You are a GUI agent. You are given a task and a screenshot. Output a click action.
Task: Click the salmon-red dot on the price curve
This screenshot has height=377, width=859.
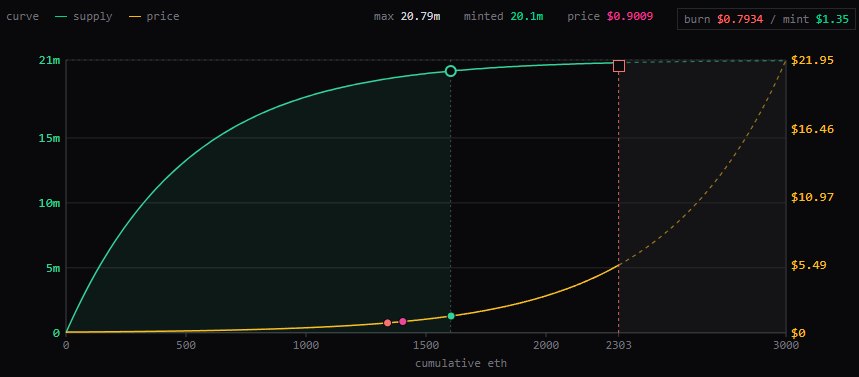point(387,323)
